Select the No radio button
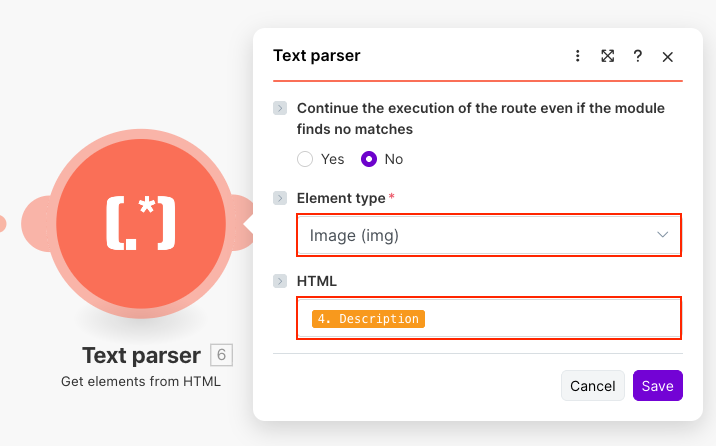716x446 pixels. point(370,159)
